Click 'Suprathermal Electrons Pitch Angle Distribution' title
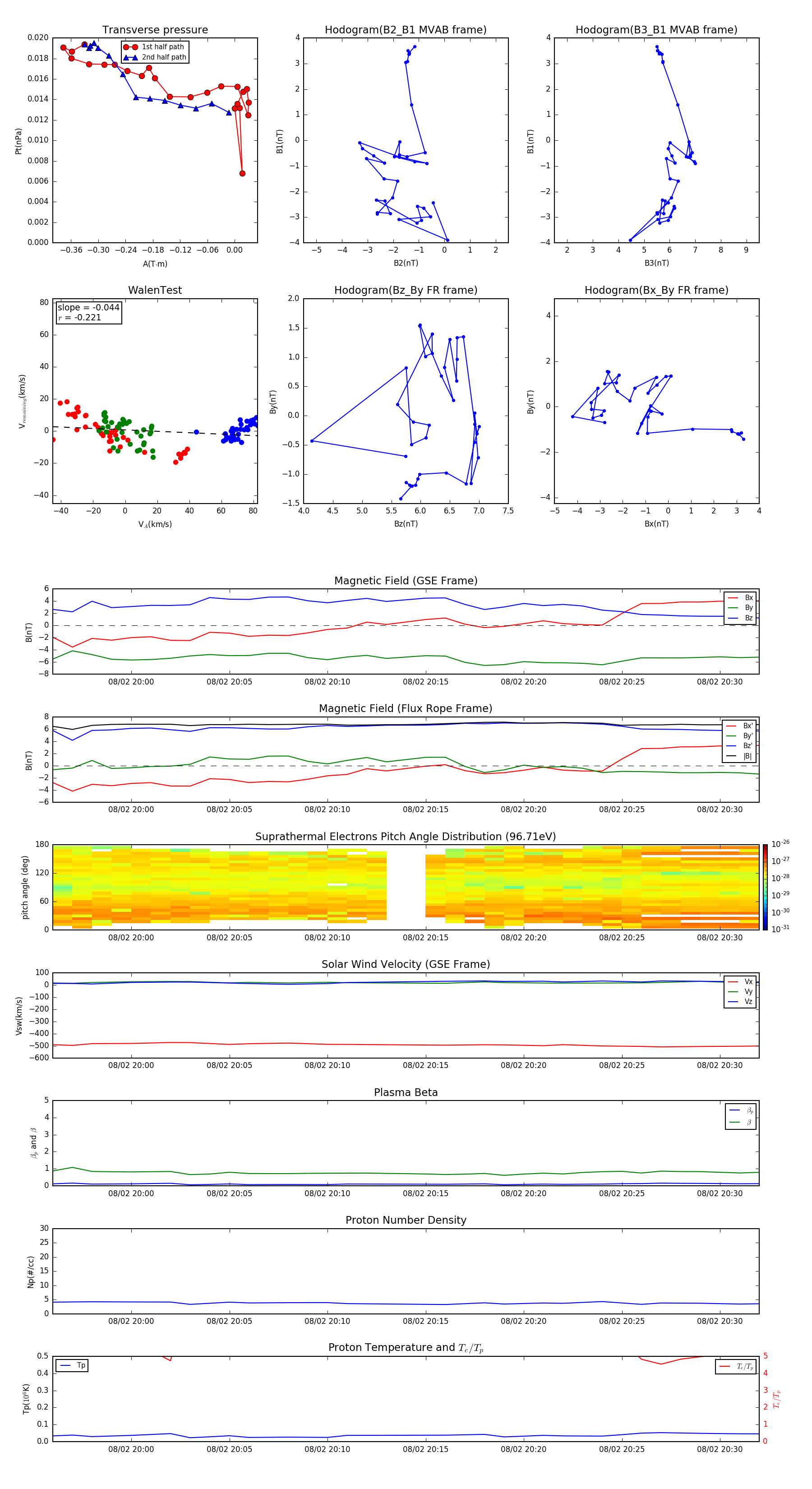This screenshot has height=1489, width=812. 406,837
